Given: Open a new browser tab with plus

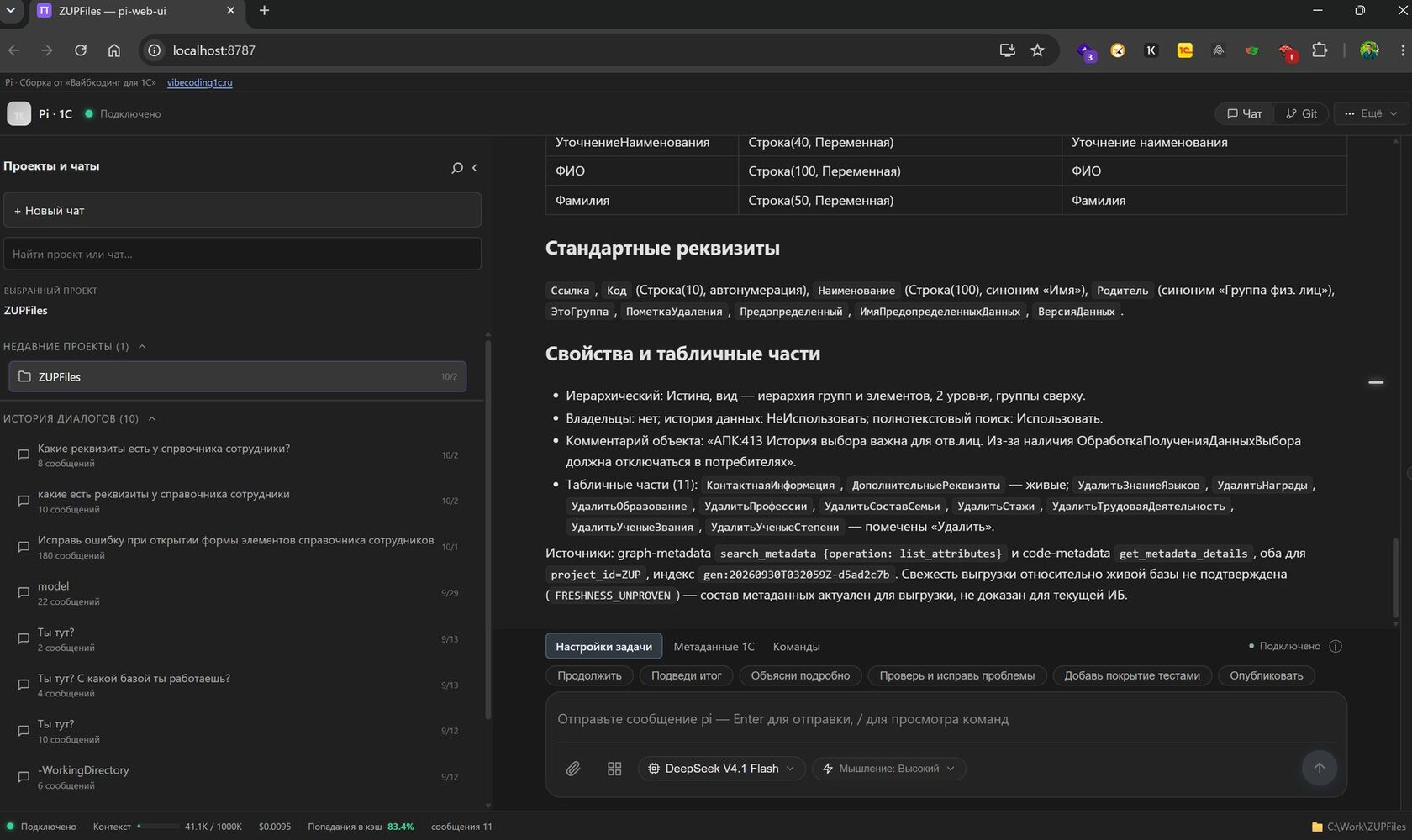Looking at the screenshot, I should tap(264, 11).
